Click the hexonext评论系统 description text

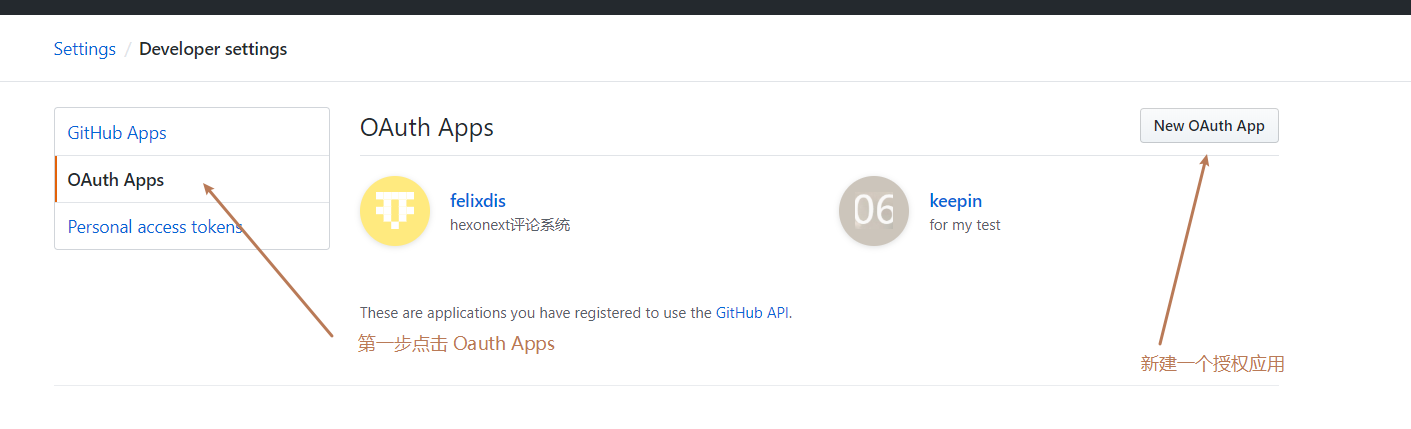click(x=510, y=225)
